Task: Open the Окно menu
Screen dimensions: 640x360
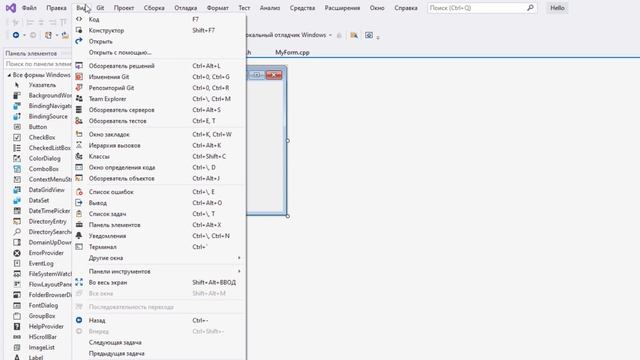Action: [377, 8]
